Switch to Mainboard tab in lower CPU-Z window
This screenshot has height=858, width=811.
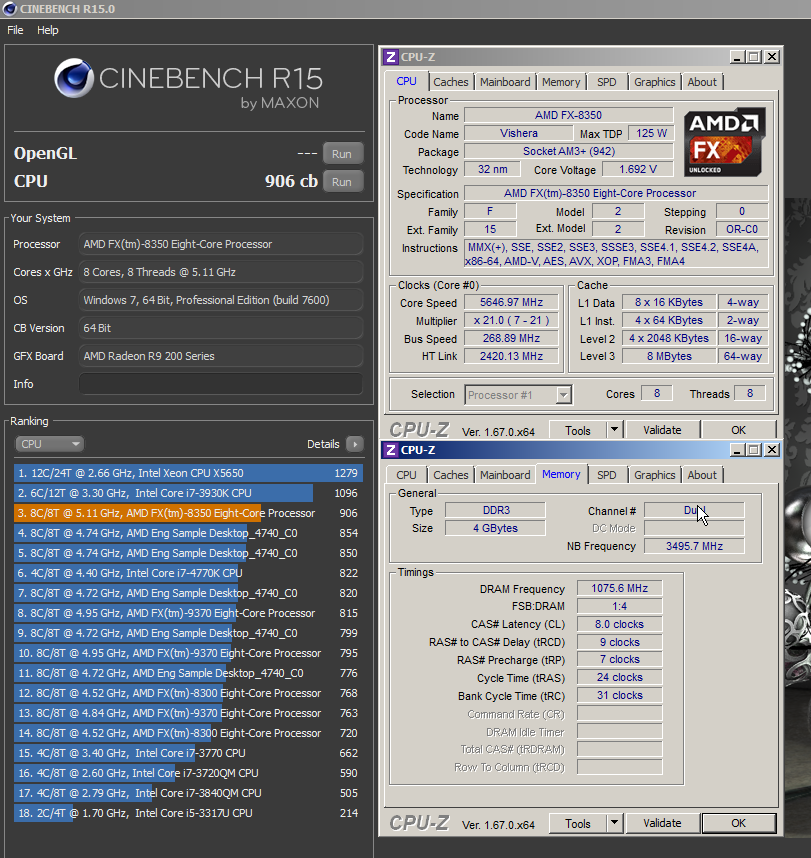point(505,475)
